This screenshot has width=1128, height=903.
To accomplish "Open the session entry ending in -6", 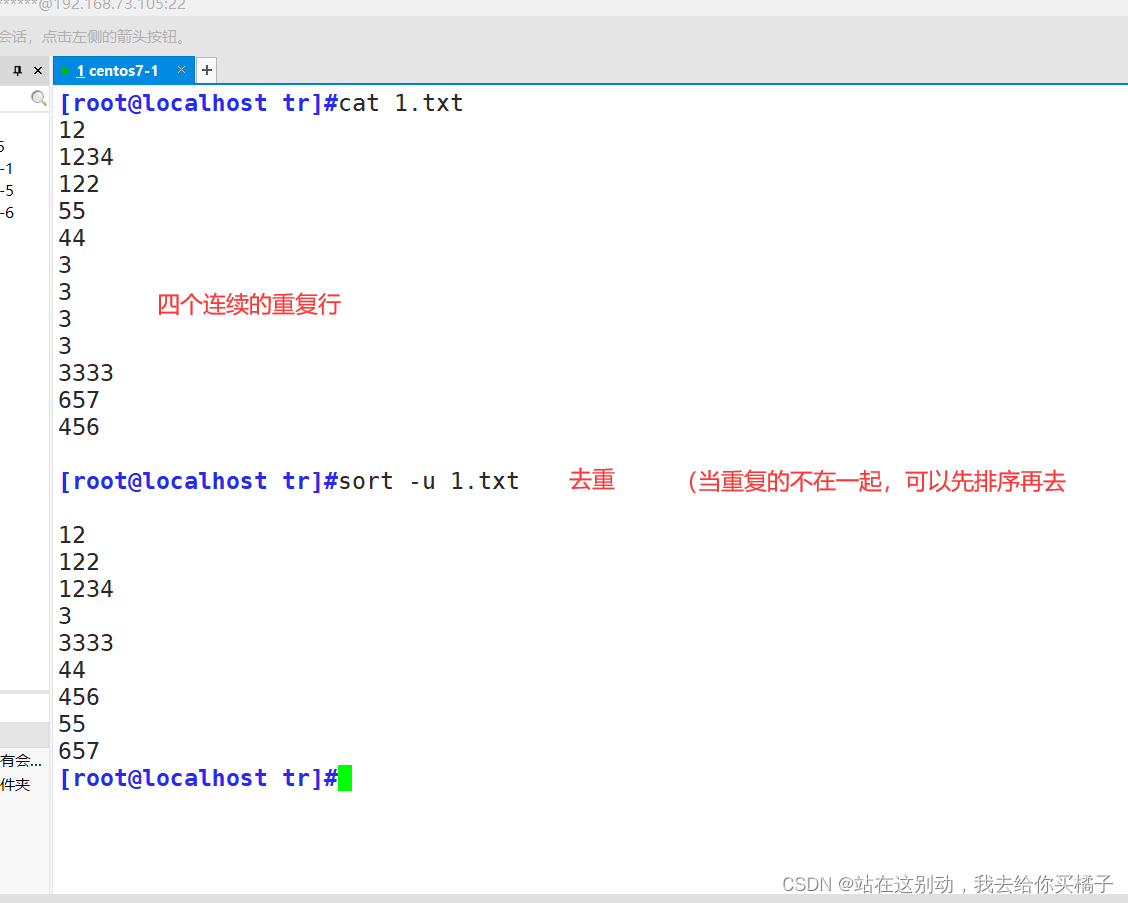I will point(8,212).
